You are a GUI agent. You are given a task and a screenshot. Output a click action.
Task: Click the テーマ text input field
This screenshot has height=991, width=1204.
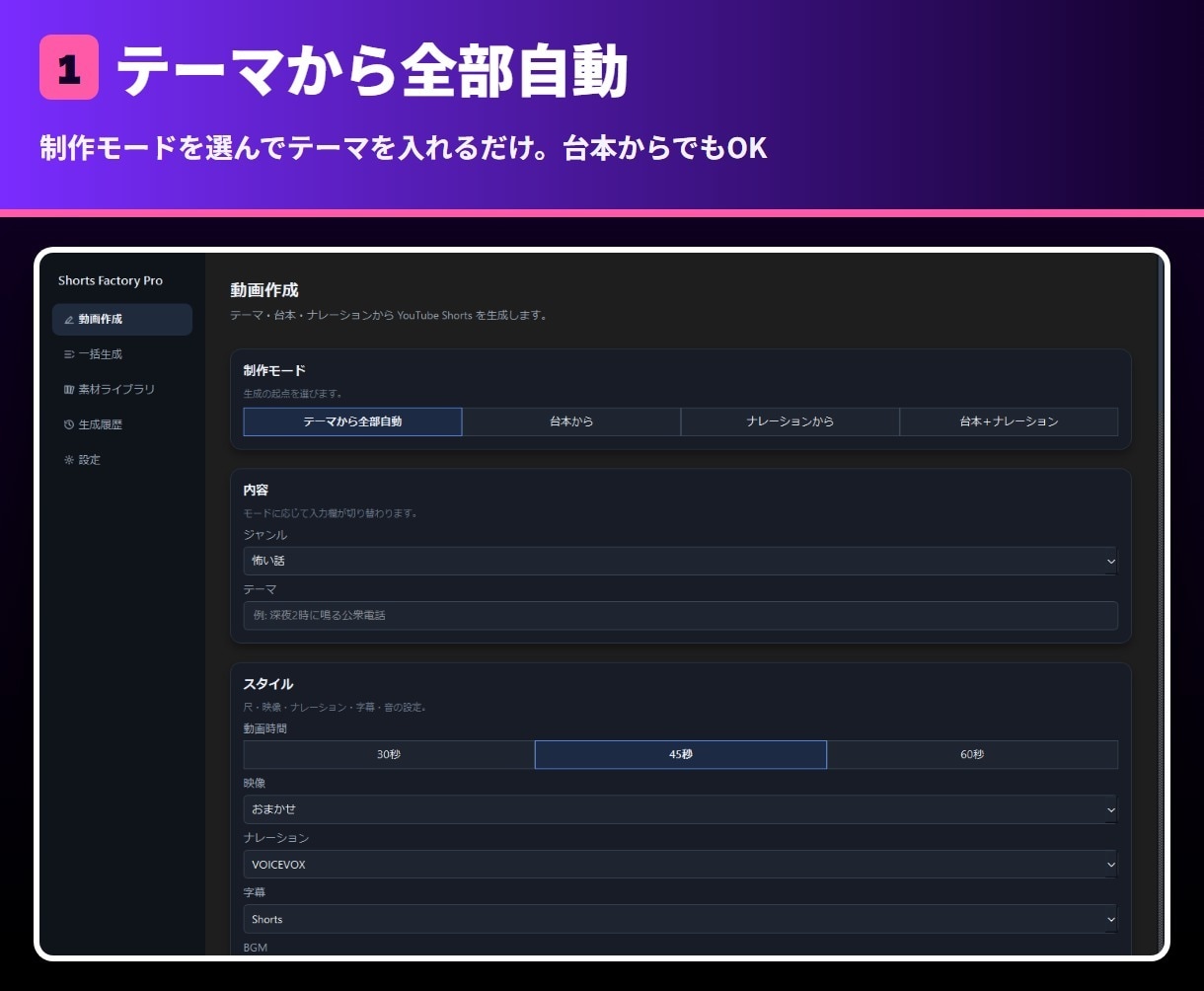(x=681, y=615)
